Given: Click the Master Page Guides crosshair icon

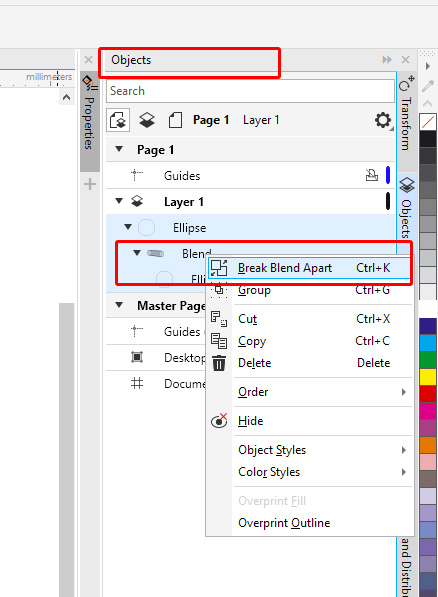Looking at the screenshot, I should [x=137, y=331].
